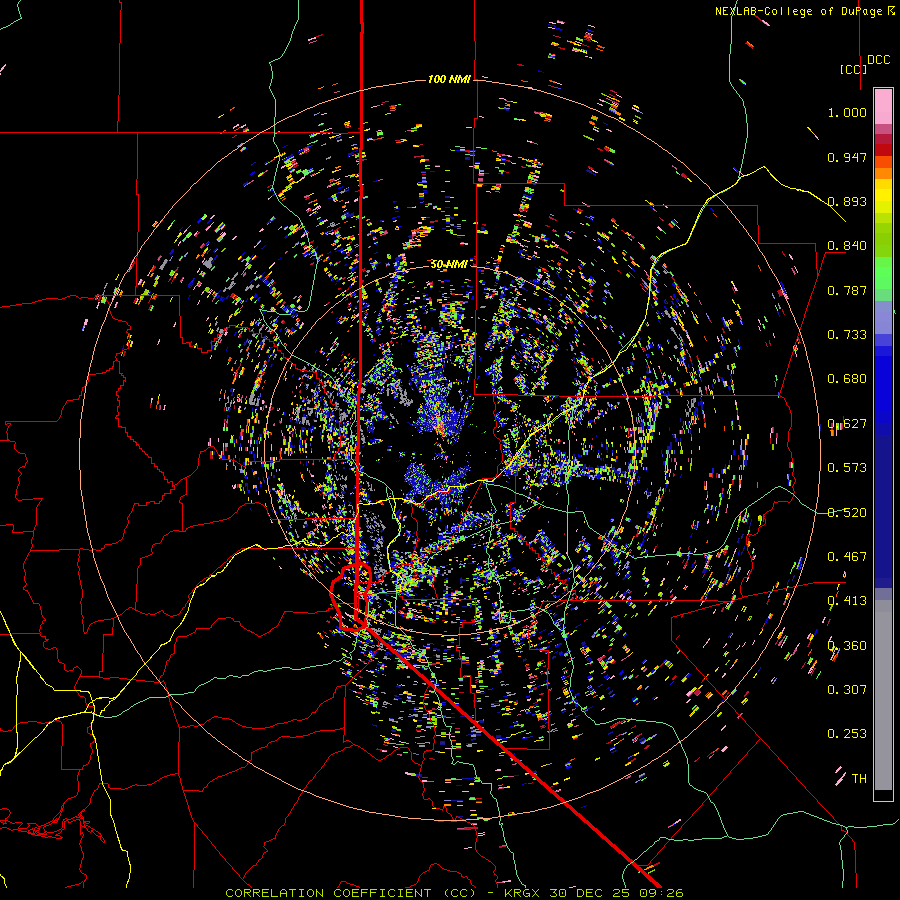Click the gray color bar segment

883,695
